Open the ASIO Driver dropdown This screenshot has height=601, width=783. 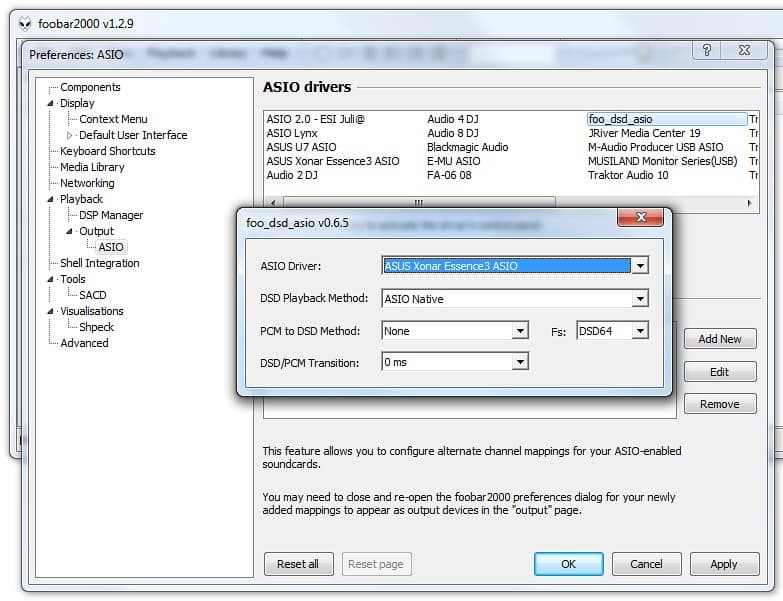pos(640,266)
